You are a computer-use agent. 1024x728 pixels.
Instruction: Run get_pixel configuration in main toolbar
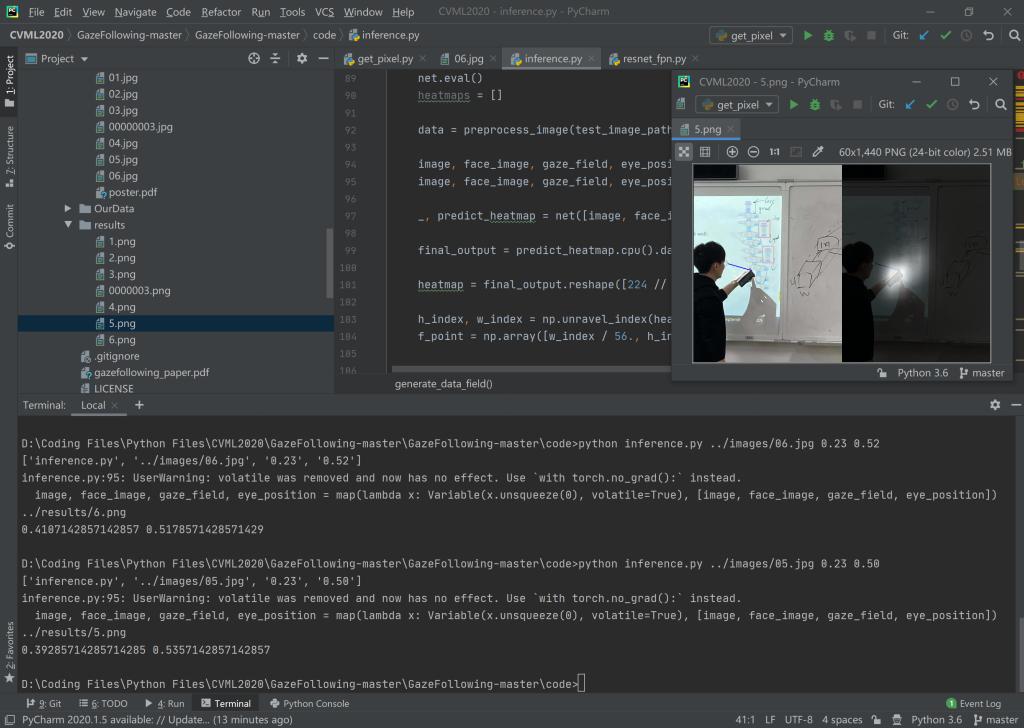coord(808,35)
